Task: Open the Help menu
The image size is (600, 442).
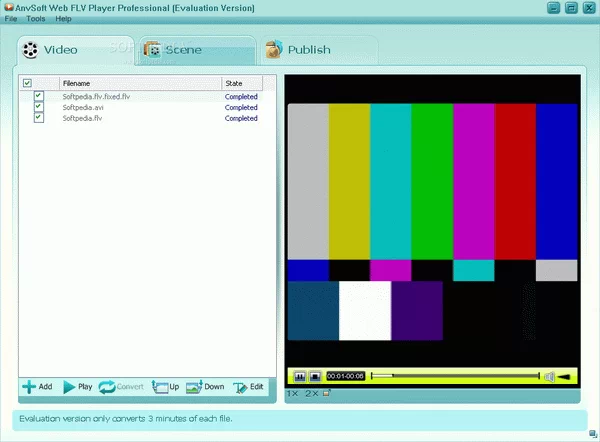Action: 63,19
